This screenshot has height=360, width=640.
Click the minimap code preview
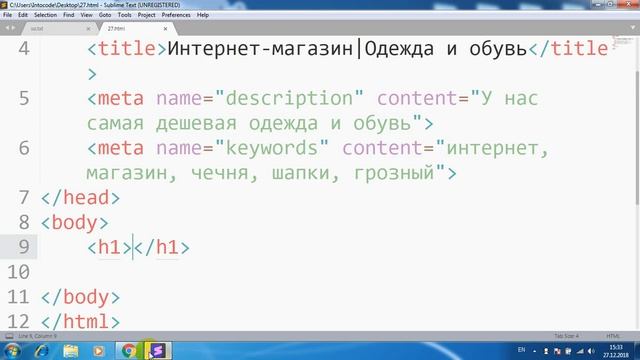click(x=622, y=42)
